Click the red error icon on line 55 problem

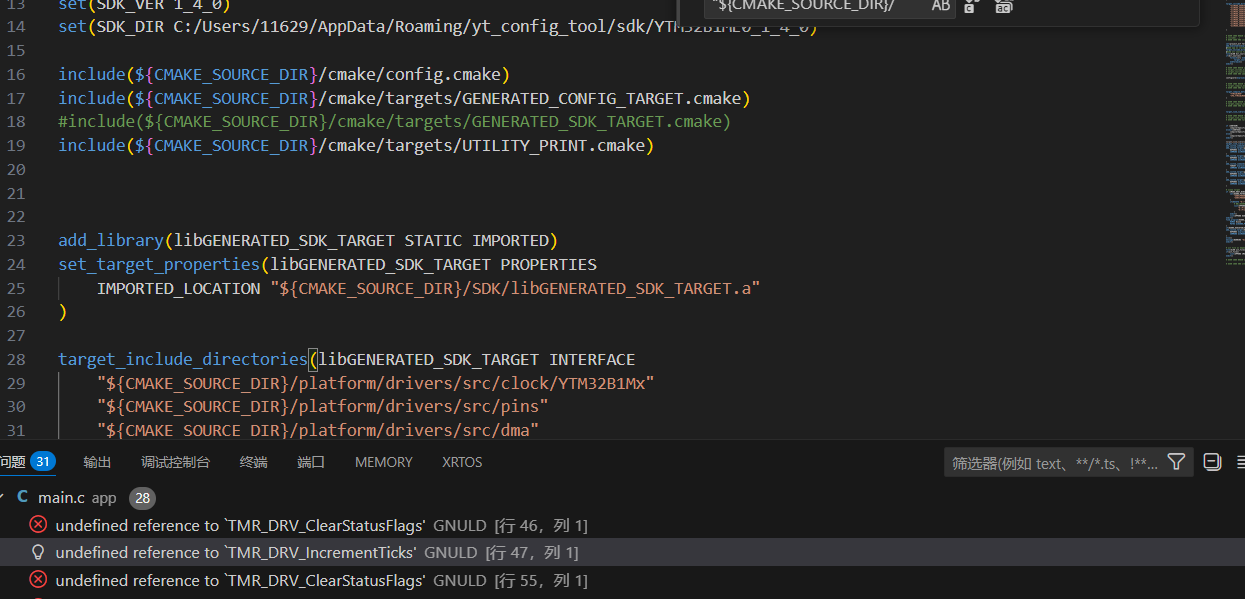tap(38, 580)
